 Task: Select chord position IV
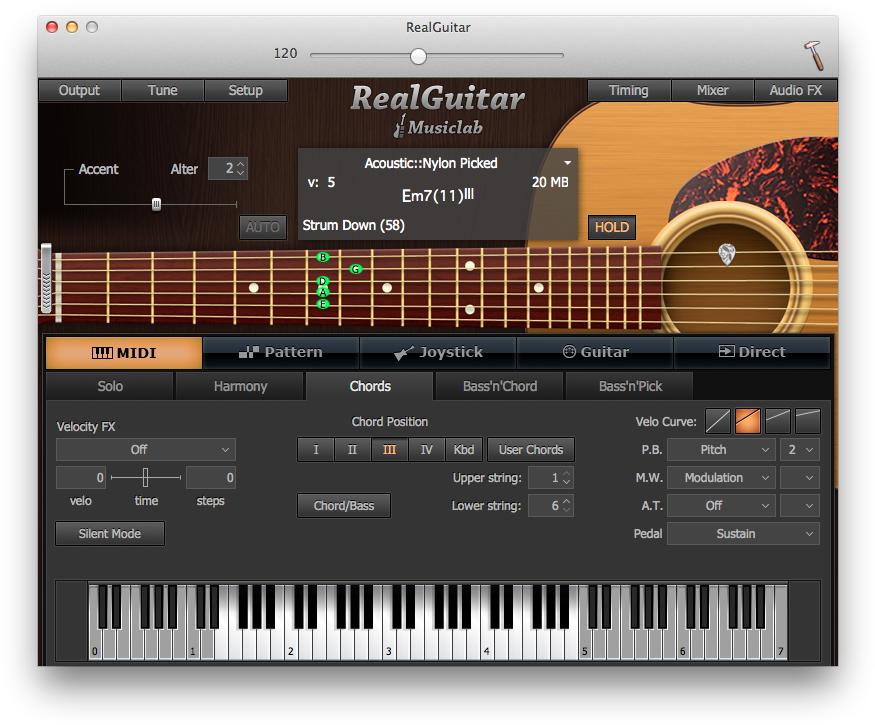click(426, 450)
